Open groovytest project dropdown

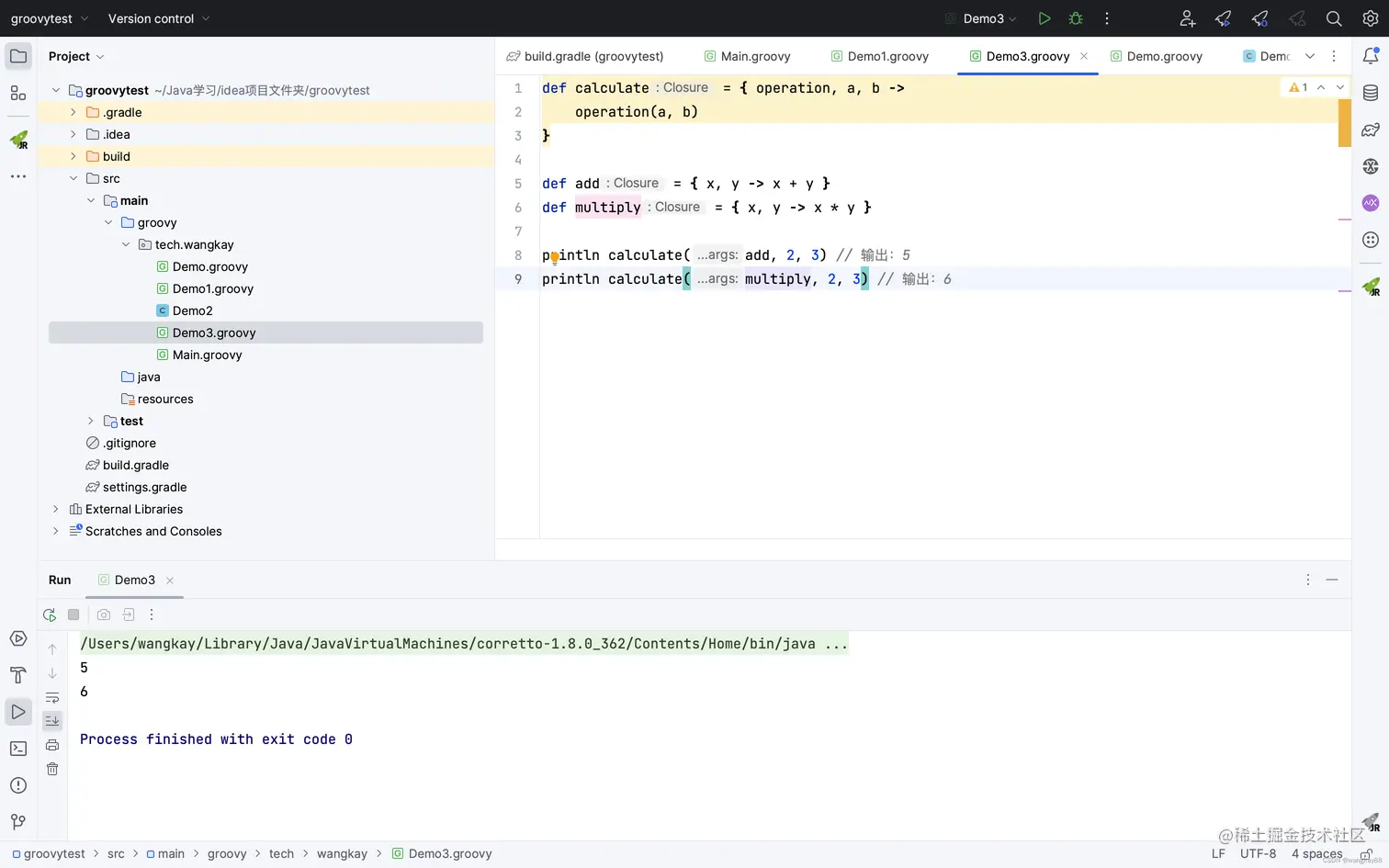[x=50, y=18]
